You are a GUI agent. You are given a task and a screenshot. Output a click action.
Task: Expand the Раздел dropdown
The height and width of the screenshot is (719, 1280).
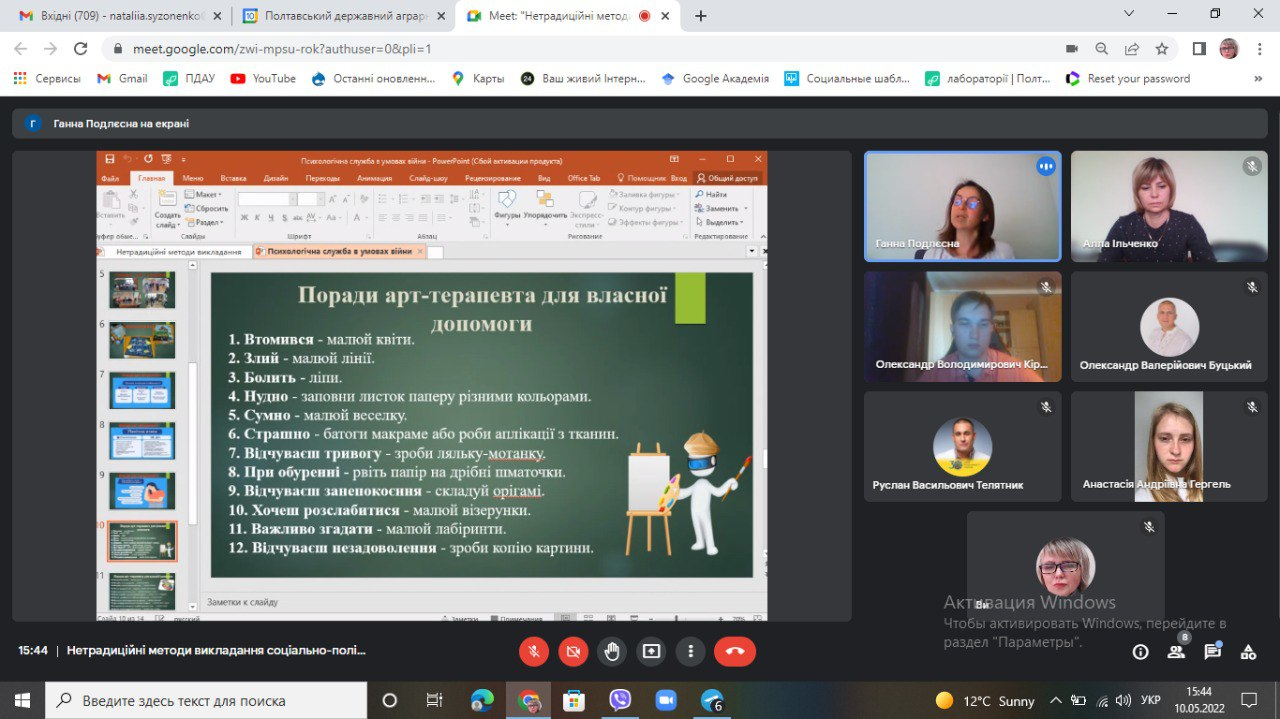[207, 222]
